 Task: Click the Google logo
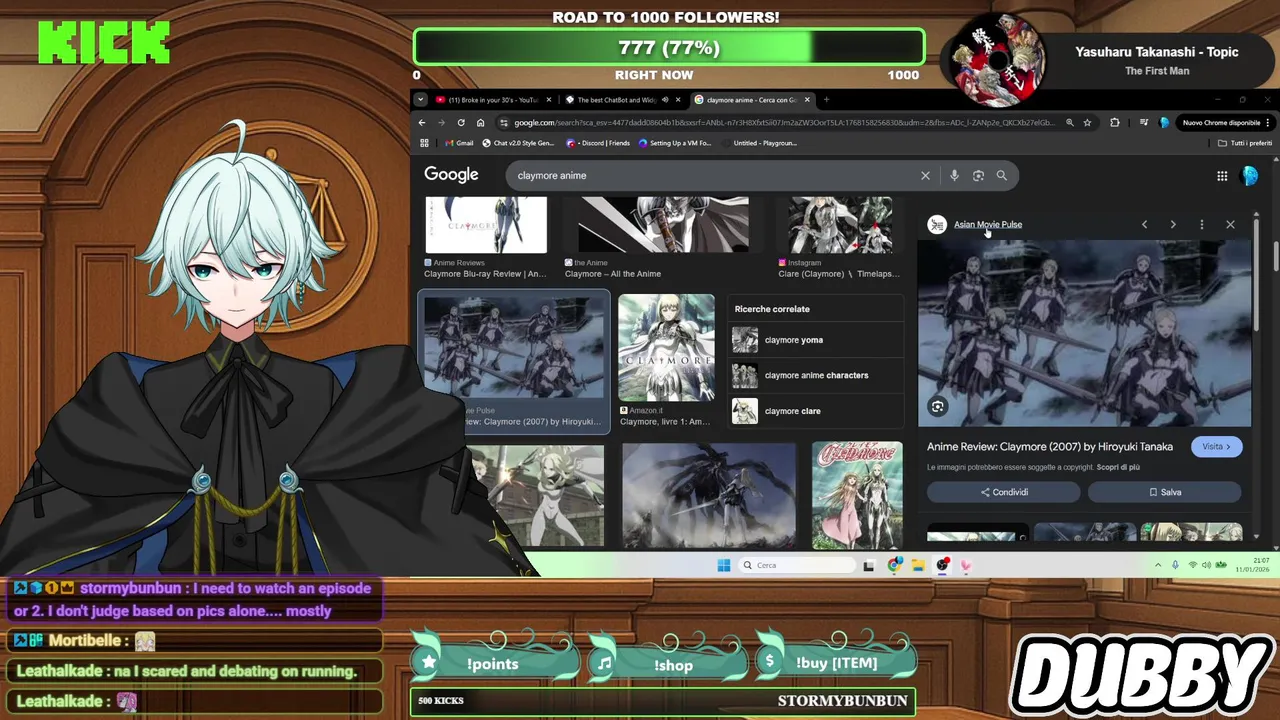pos(451,174)
